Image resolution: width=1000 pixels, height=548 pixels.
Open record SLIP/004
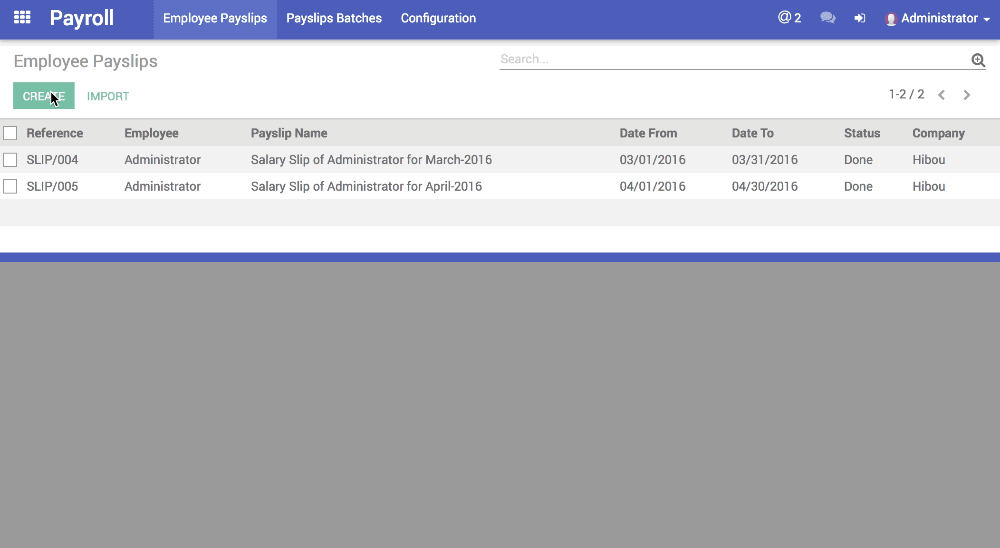pos(52,160)
